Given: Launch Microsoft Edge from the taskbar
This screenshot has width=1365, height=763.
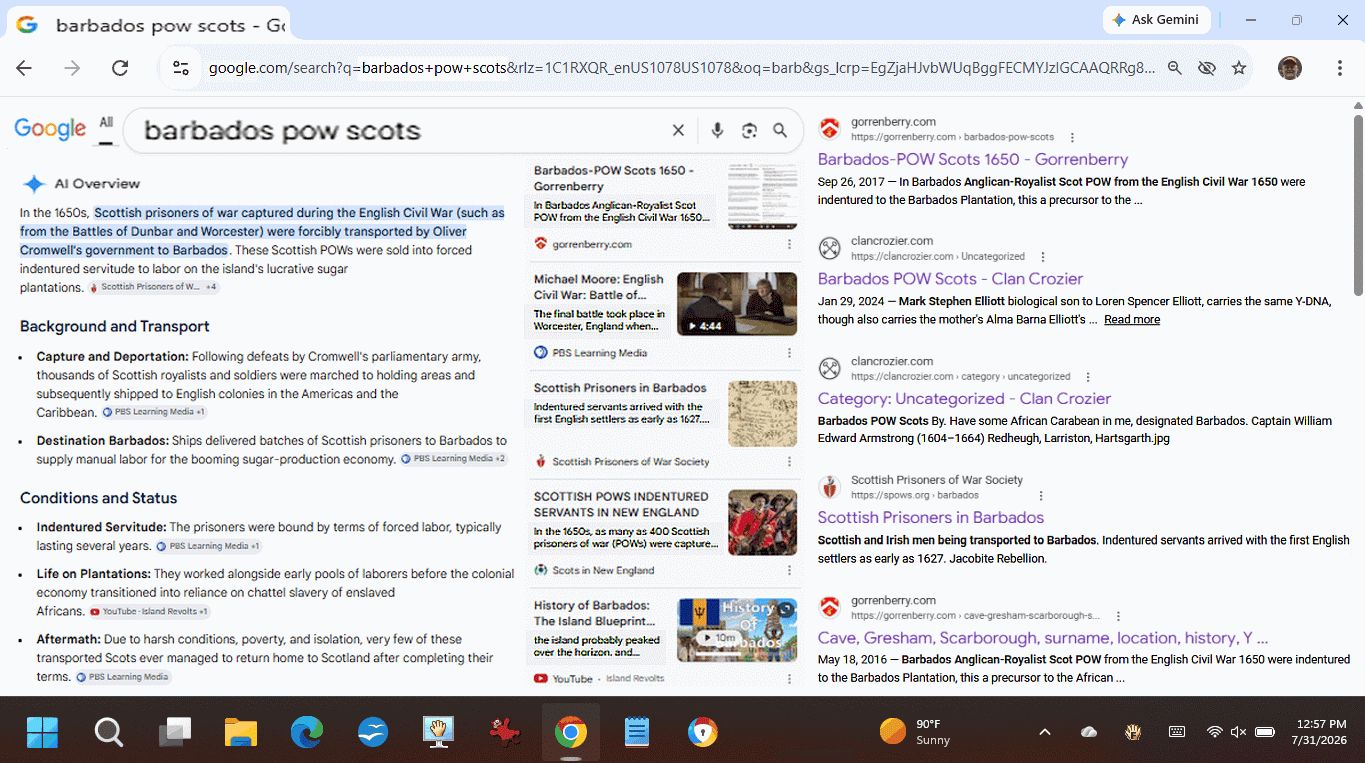Looking at the screenshot, I should point(307,732).
